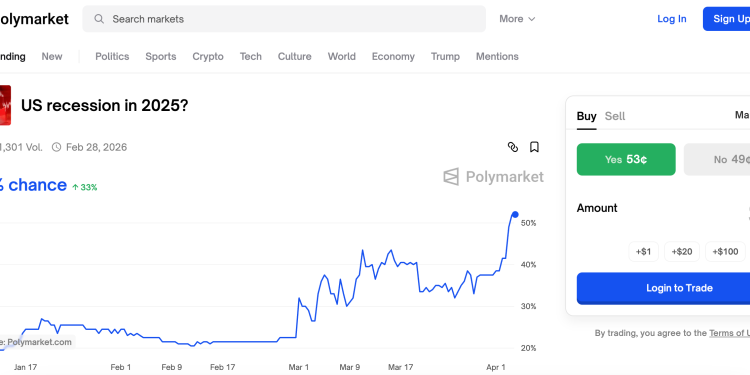Switch to the Sell tab

pyautogui.click(x=615, y=116)
